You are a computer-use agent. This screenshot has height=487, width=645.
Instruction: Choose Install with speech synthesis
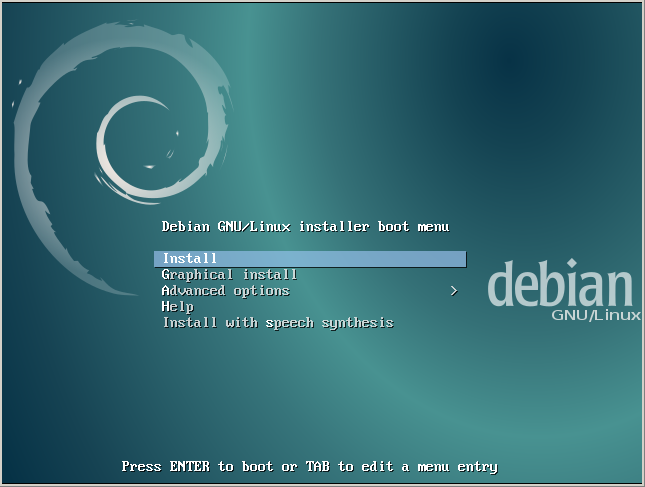tap(278, 323)
